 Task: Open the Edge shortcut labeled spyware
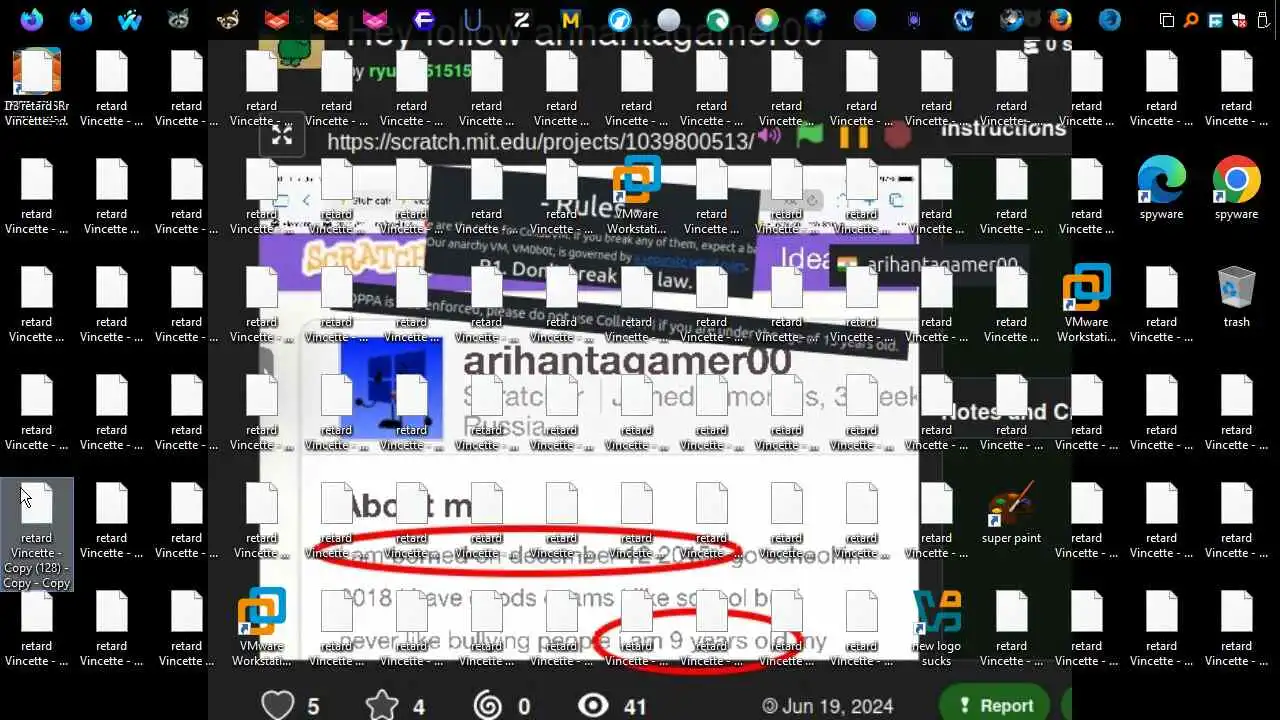[1161, 189]
